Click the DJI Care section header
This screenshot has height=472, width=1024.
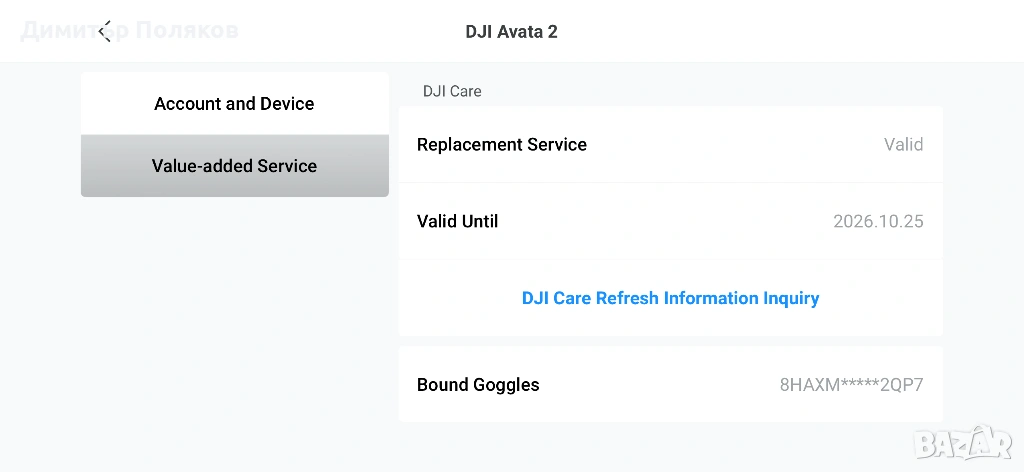[x=452, y=91]
